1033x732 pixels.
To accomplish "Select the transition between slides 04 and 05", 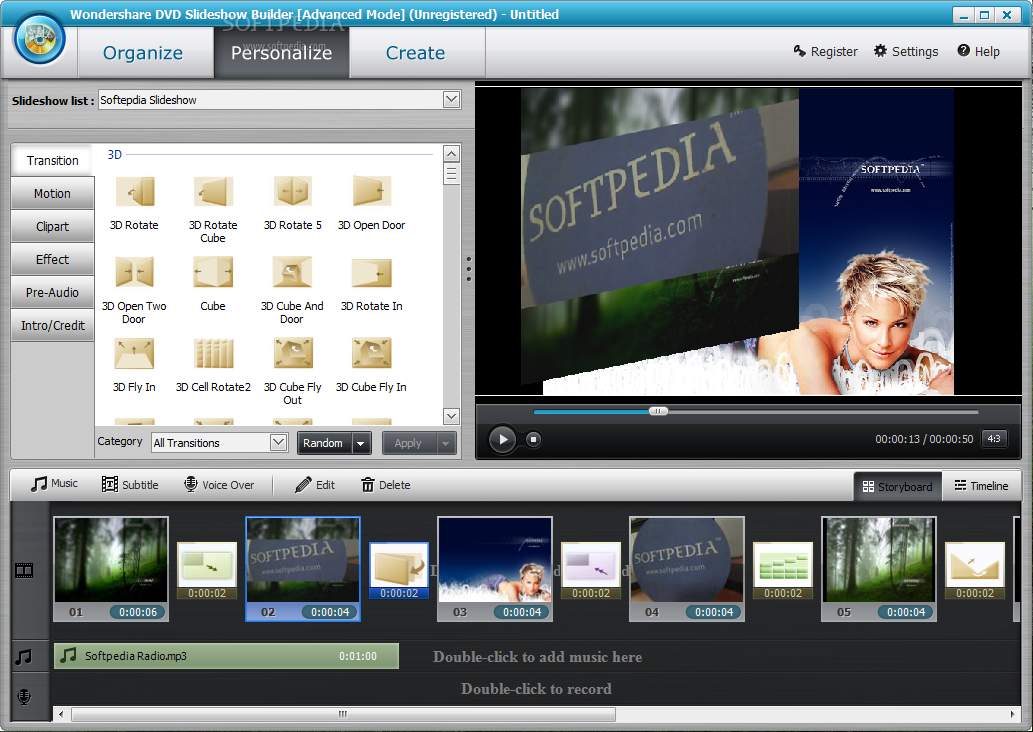I will click(x=783, y=571).
